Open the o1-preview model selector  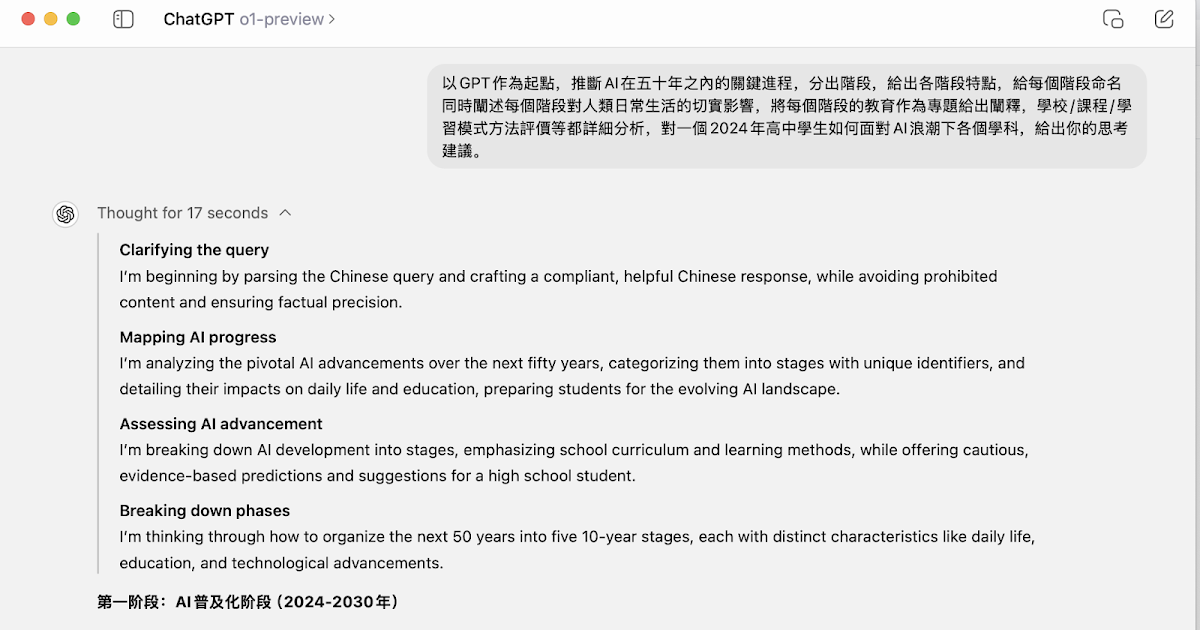282,19
